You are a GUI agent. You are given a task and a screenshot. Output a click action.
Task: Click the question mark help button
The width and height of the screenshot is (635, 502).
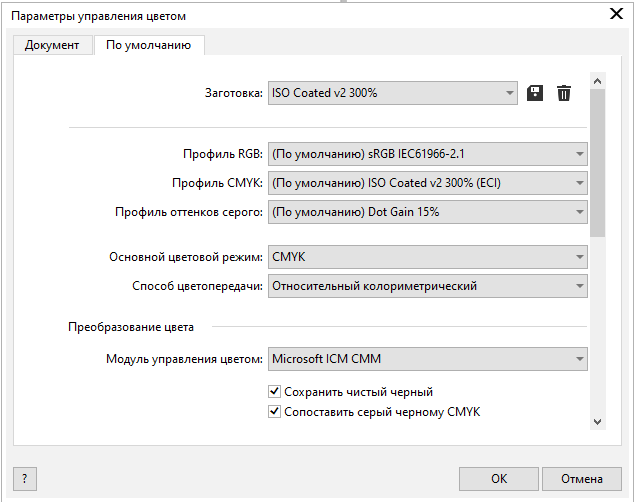23,478
